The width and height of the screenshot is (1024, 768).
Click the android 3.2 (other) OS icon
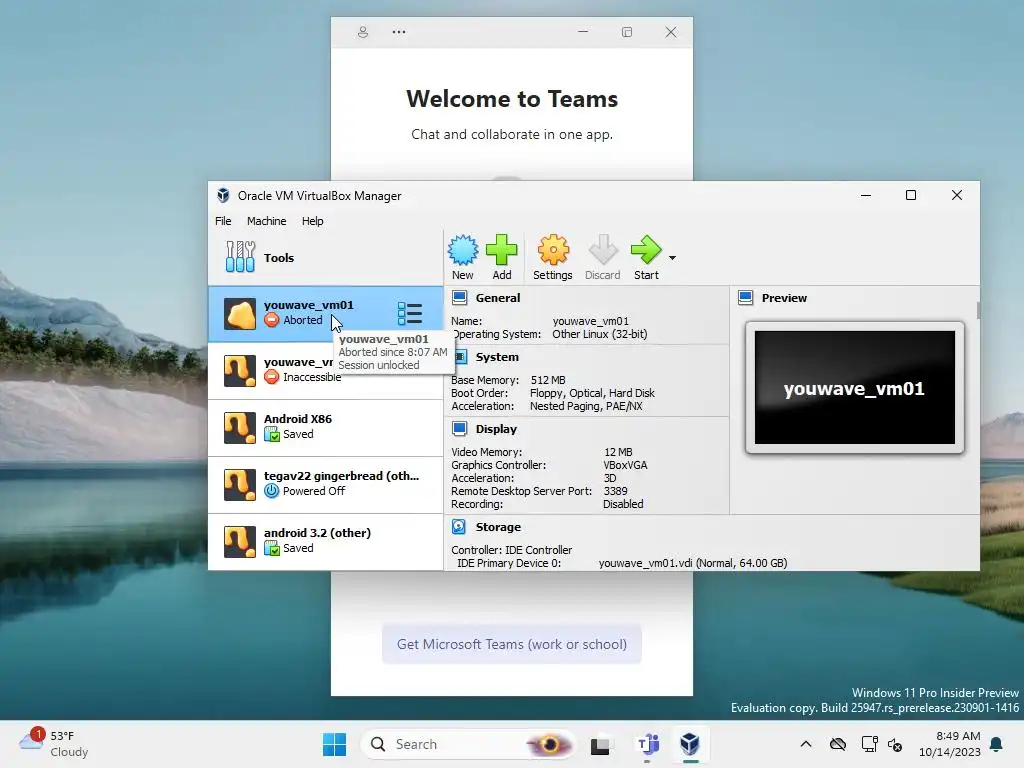point(240,542)
